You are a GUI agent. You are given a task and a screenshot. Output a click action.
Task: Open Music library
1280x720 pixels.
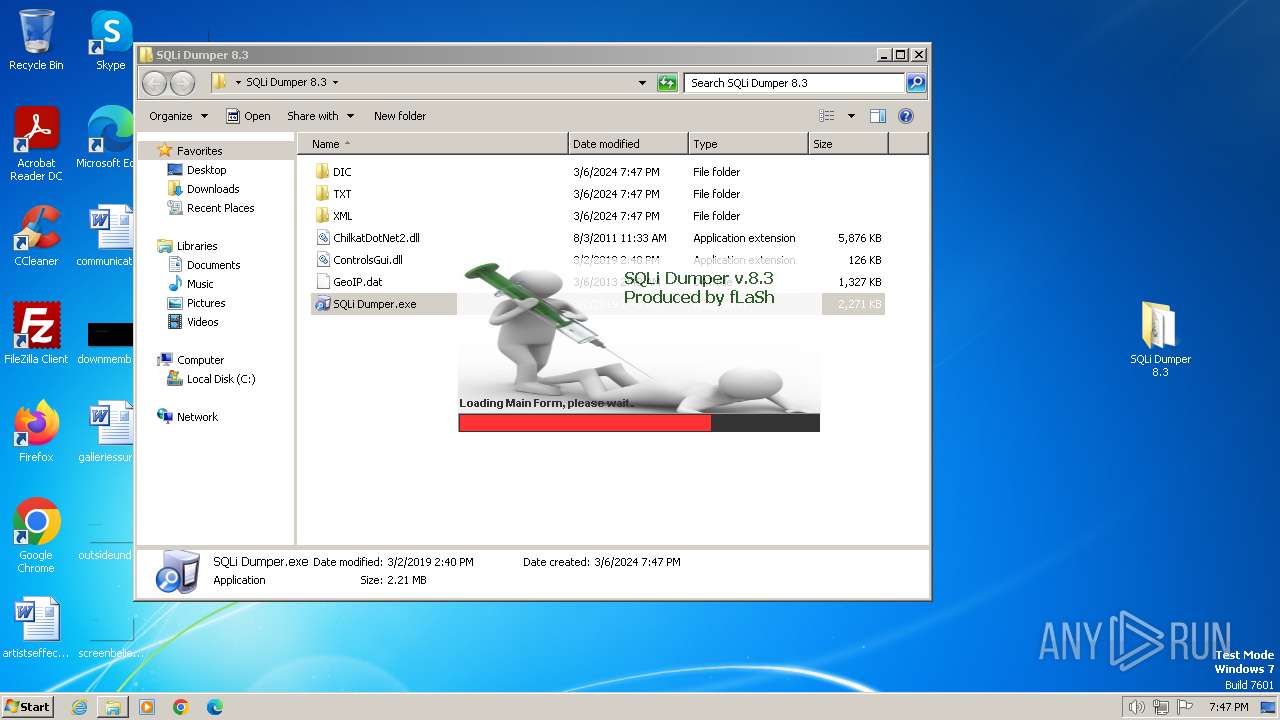point(200,284)
